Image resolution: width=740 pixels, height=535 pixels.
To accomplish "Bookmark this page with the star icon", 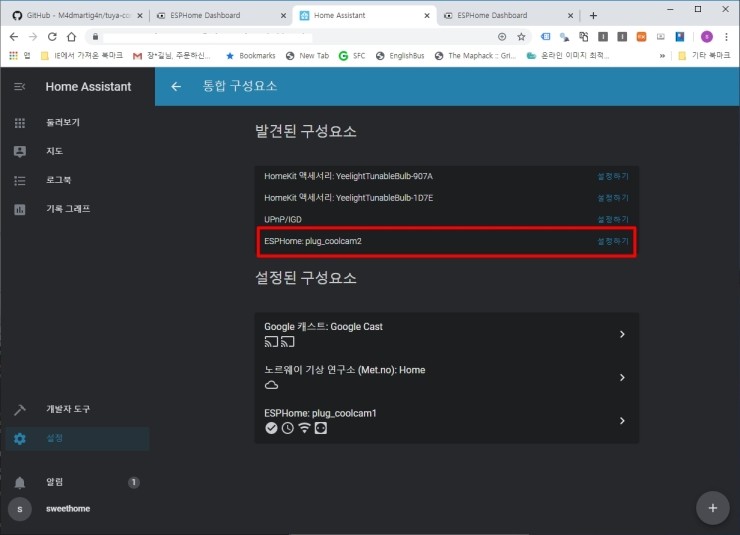I will click(x=521, y=36).
